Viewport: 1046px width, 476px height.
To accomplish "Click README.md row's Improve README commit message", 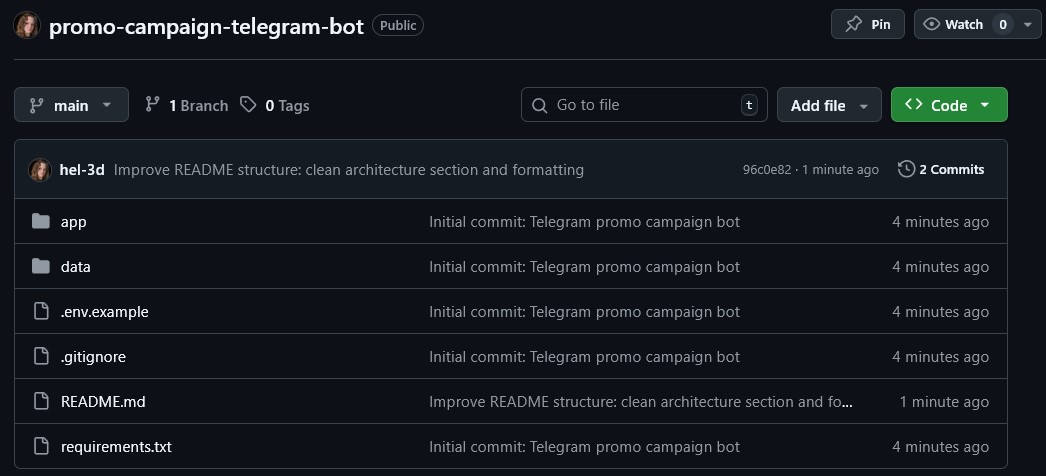I will click(x=641, y=401).
